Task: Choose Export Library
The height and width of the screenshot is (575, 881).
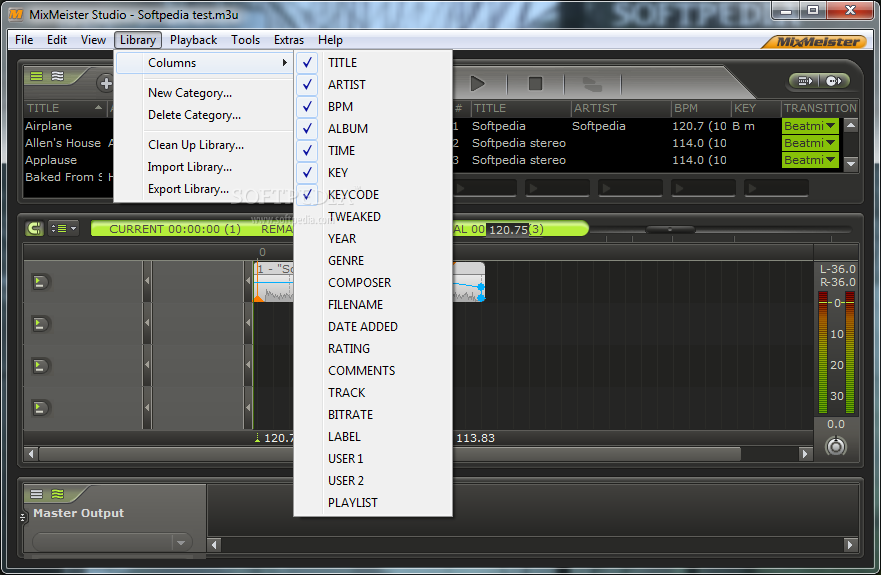Action: (204, 189)
